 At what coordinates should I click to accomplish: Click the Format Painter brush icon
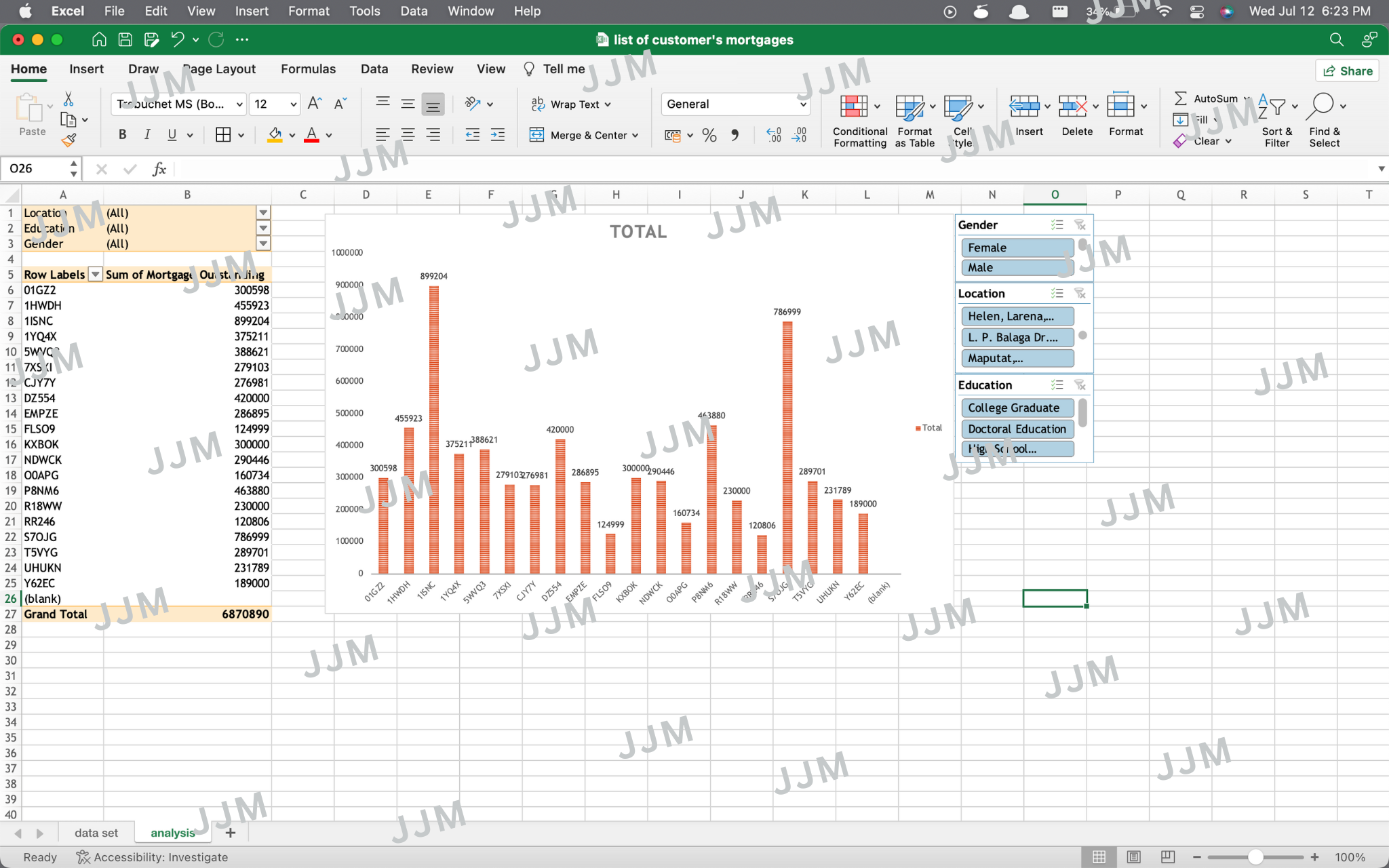pos(69,140)
